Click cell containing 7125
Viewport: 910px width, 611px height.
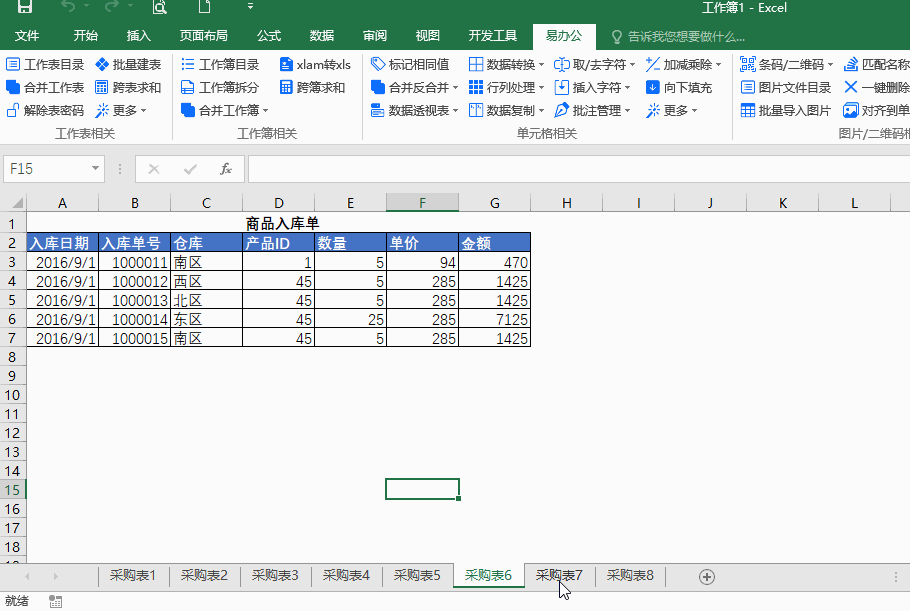(494, 319)
